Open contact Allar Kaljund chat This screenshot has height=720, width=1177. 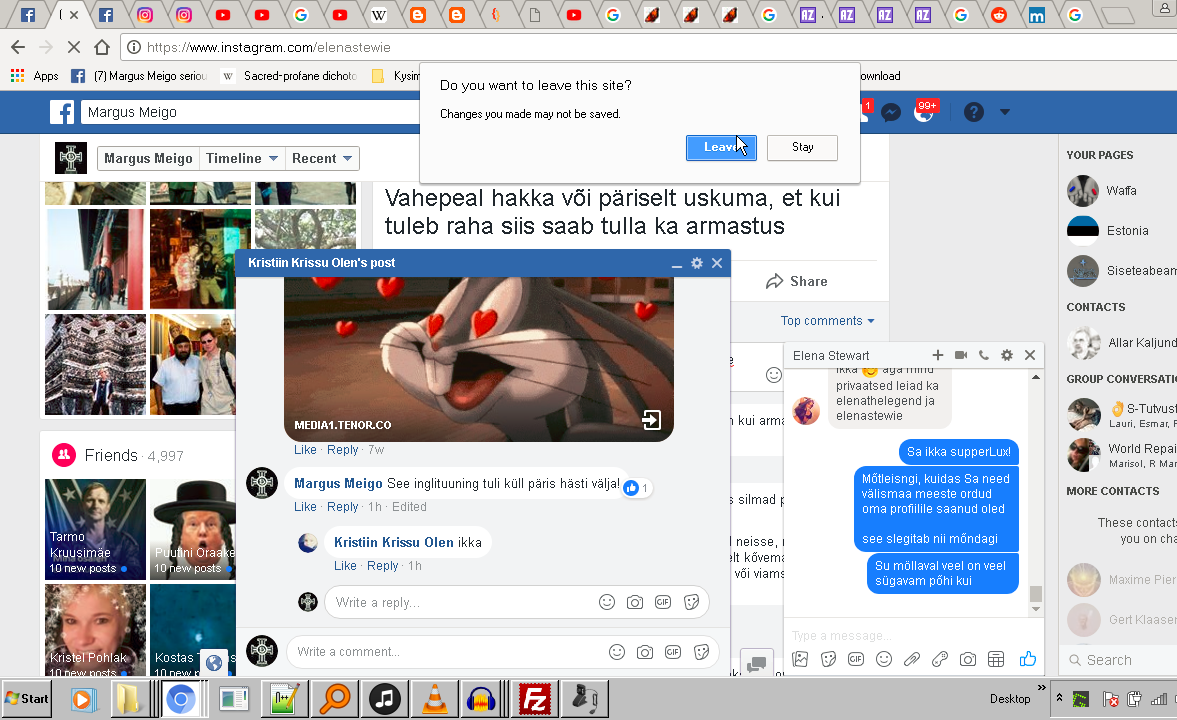(1121, 343)
